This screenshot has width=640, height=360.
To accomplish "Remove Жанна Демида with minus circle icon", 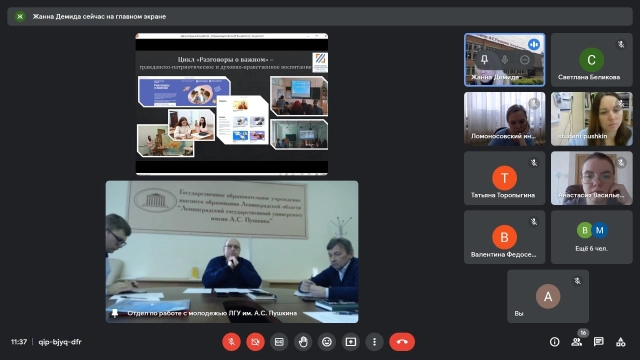I will point(525,60).
